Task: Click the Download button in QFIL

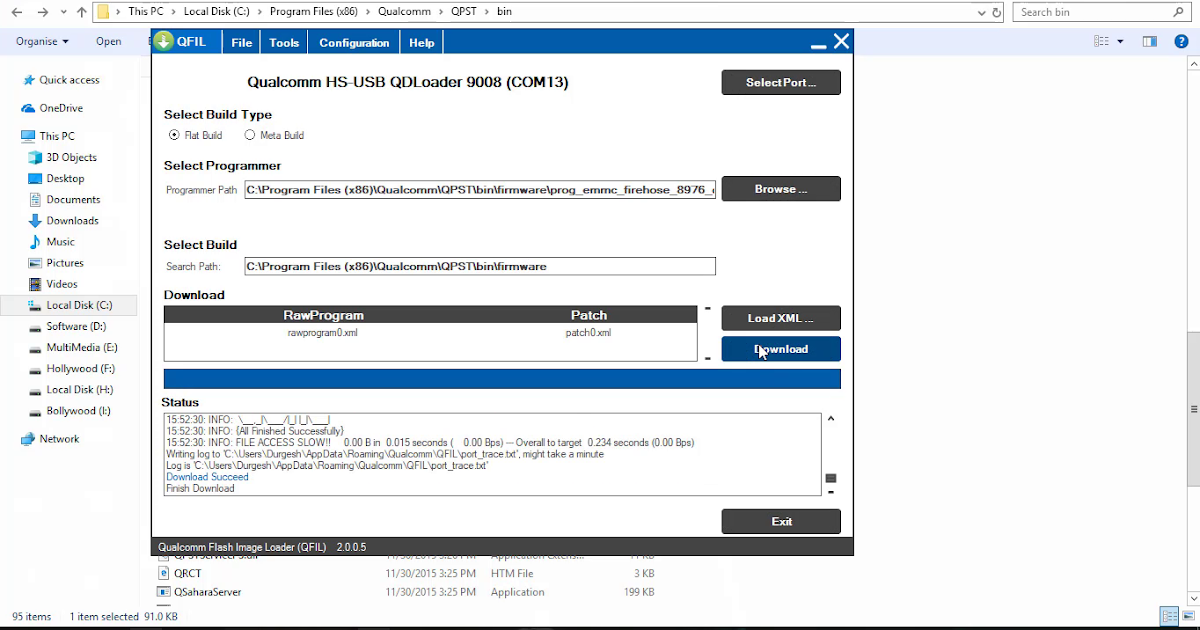Action: (x=781, y=349)
